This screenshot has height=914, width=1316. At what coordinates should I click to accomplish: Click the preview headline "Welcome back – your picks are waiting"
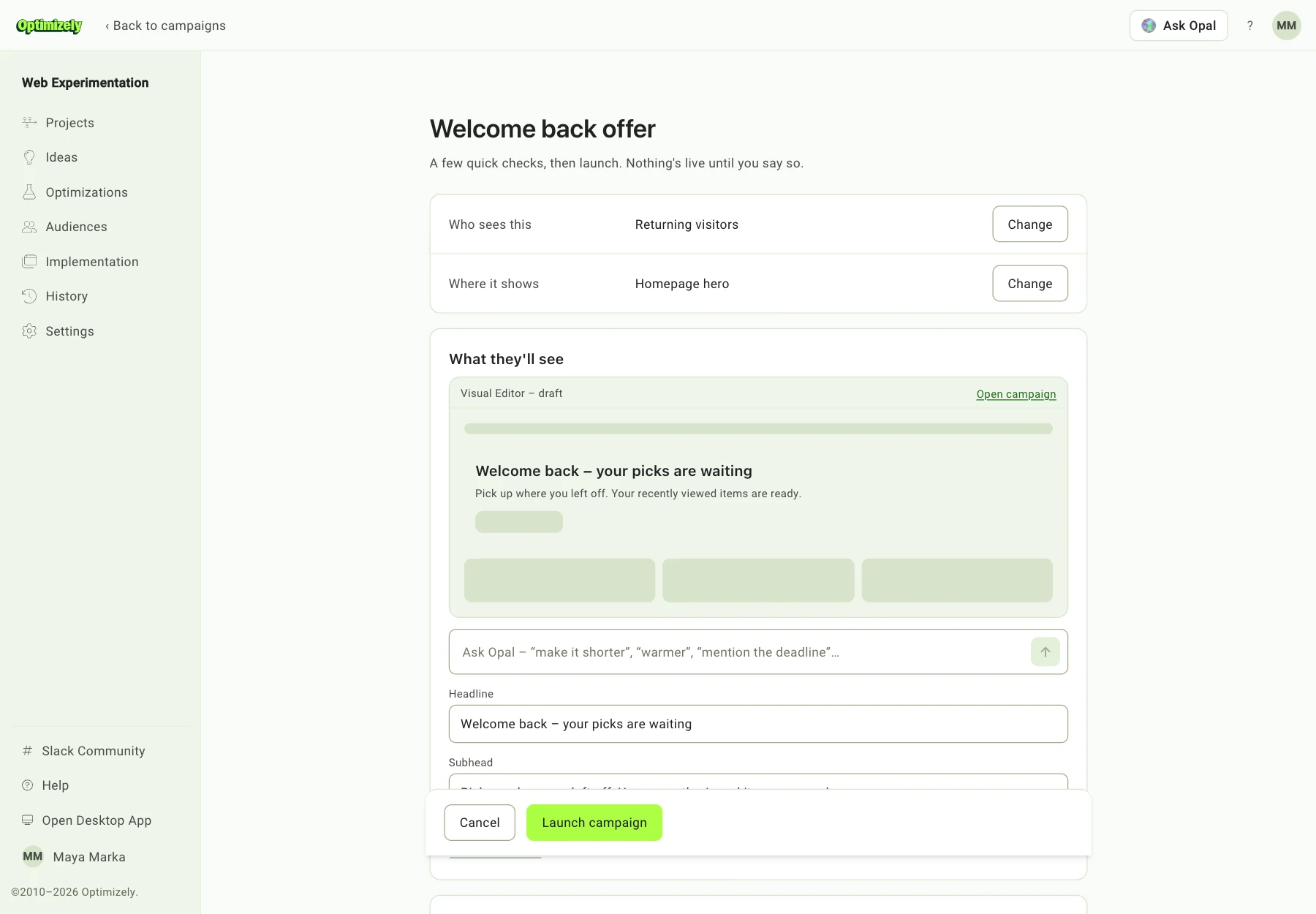click(x=613, y=470)
